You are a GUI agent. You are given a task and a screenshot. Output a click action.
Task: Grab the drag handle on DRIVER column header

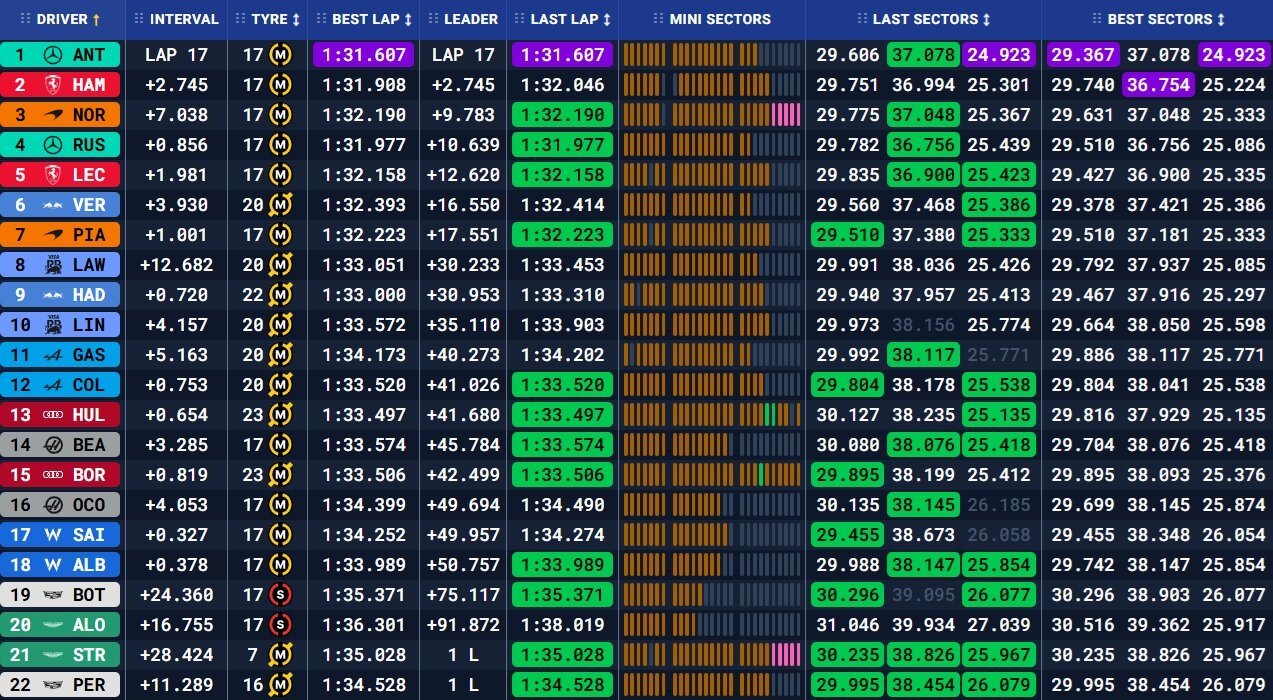25,19
